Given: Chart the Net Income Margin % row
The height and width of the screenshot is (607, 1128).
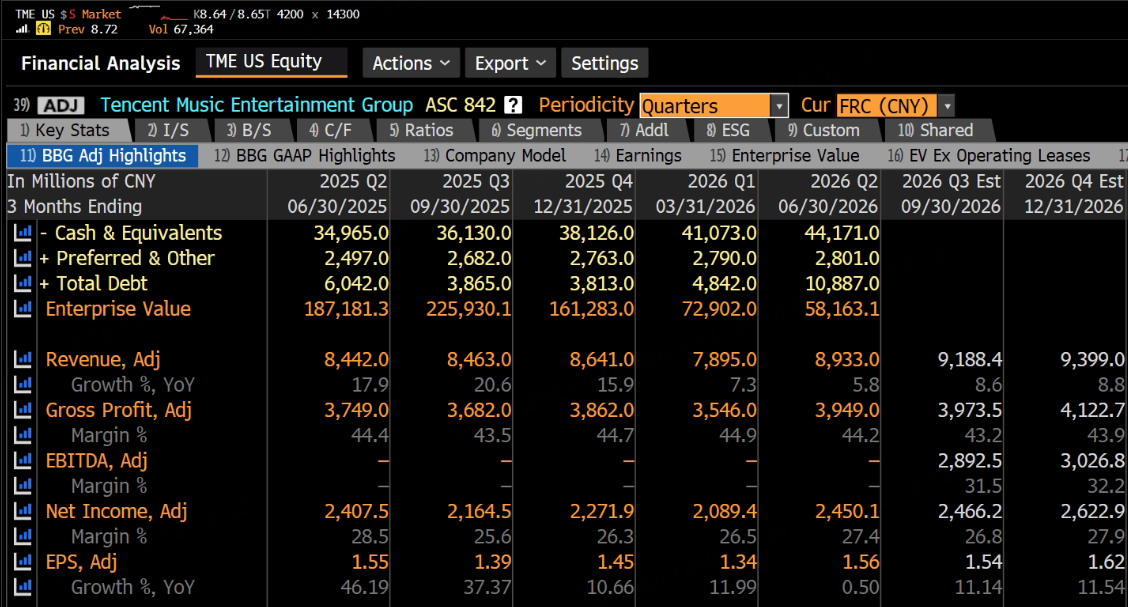Looking at the screenshot, I should (23, 537).
